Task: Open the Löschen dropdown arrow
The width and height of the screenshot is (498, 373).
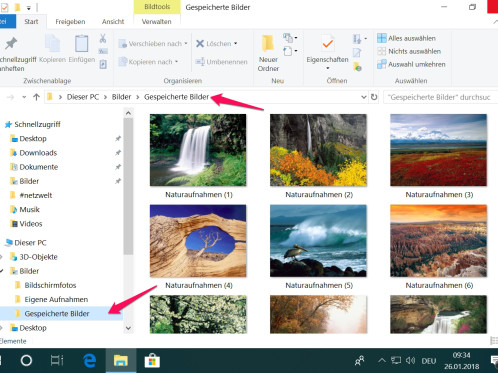Action: (x=236, y=44)
